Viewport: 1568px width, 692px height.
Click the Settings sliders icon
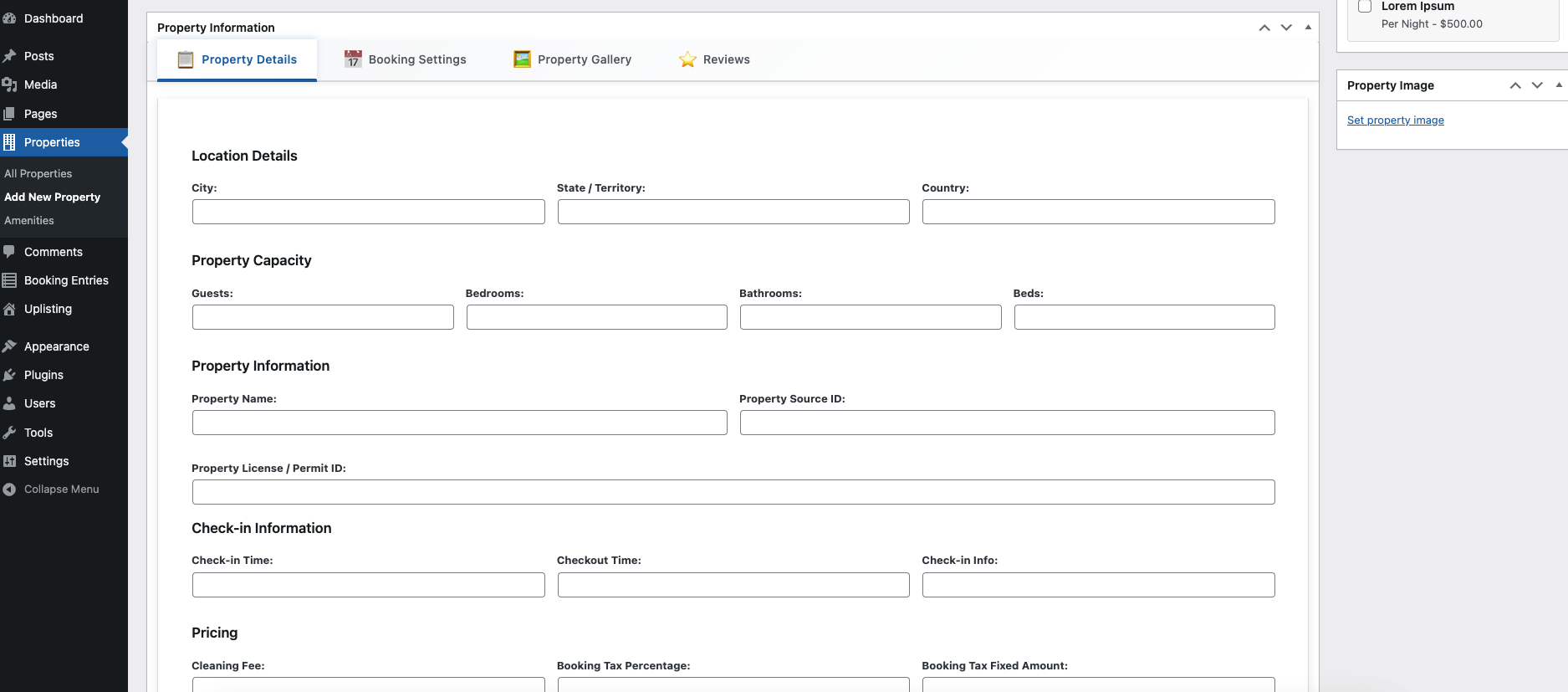(x=9, y=461)
